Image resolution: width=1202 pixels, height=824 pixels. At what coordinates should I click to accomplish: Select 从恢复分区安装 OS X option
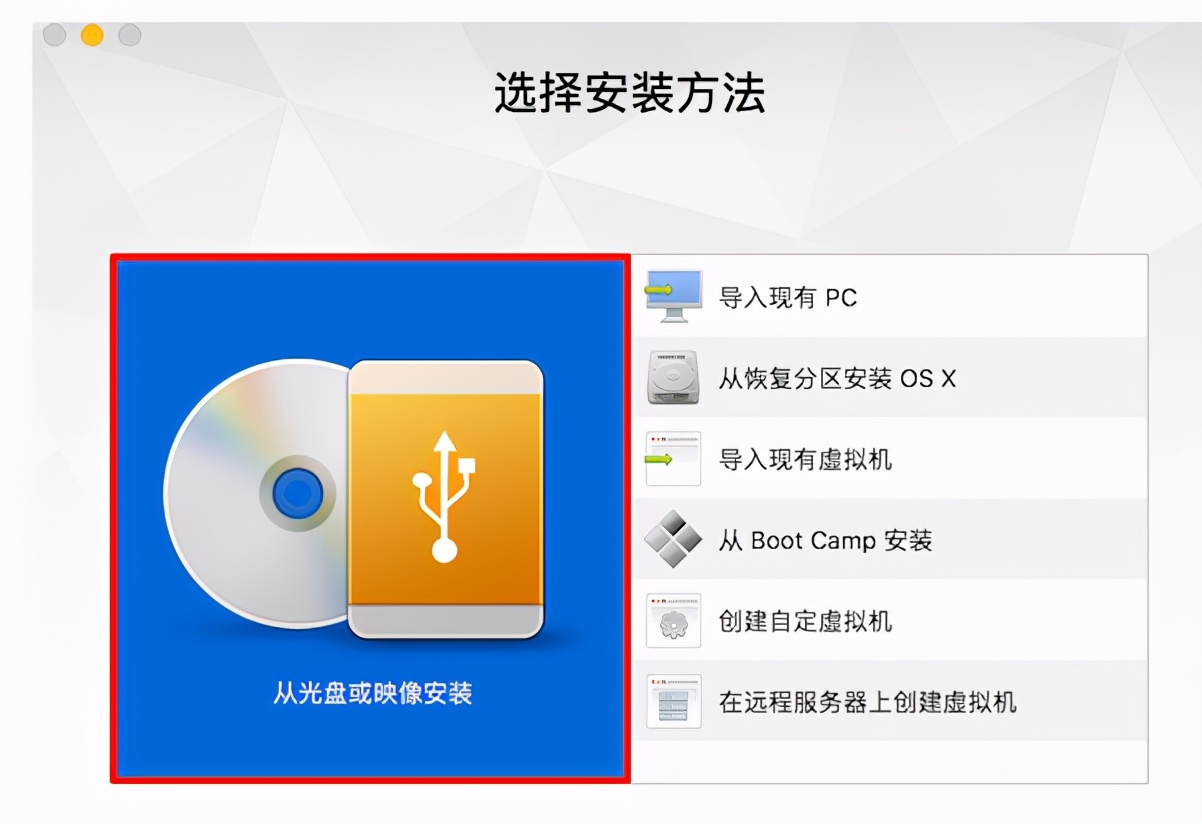pos(890,378)
